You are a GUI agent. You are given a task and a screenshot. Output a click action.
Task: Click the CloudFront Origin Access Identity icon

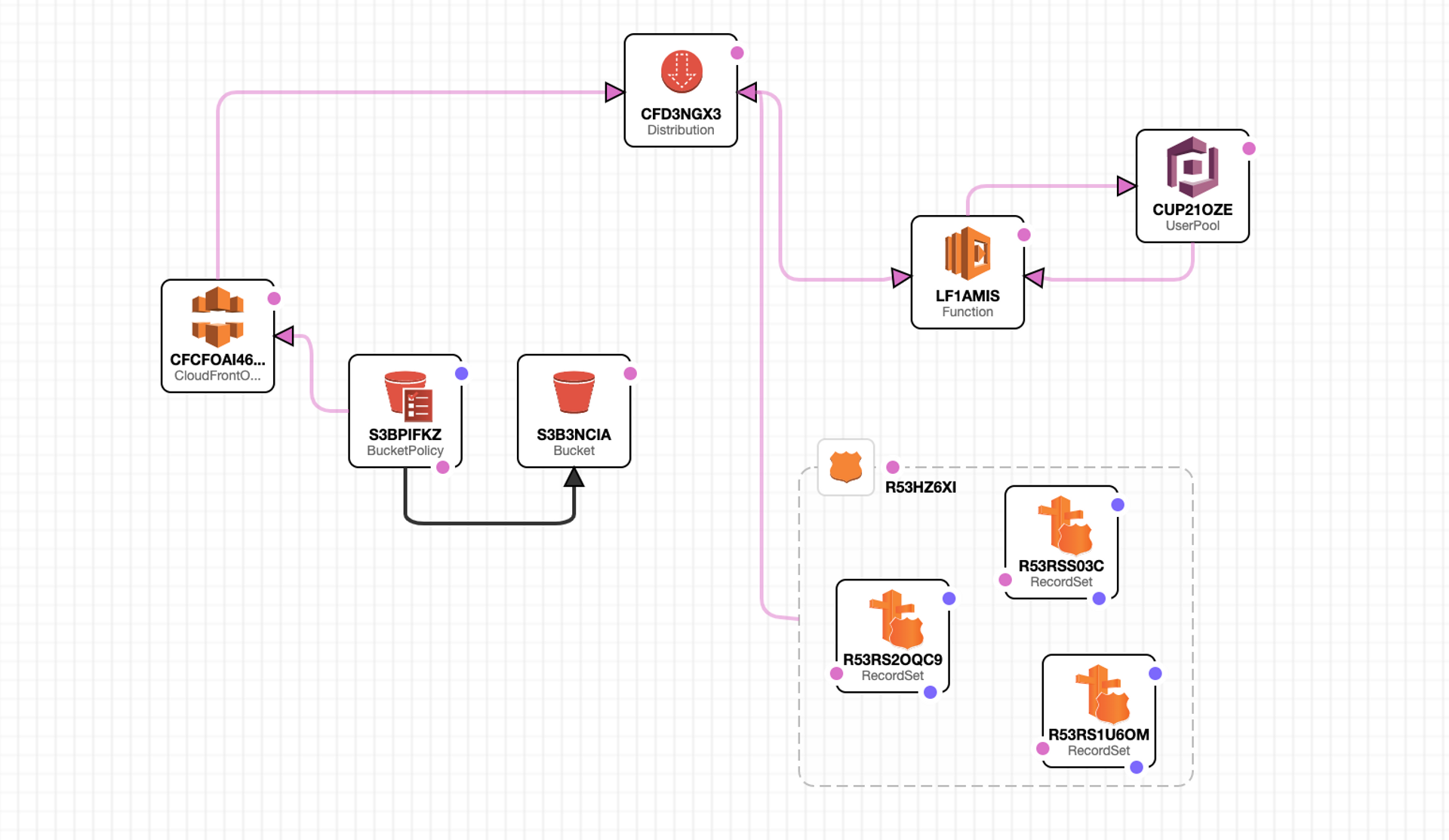coord(217,317)
